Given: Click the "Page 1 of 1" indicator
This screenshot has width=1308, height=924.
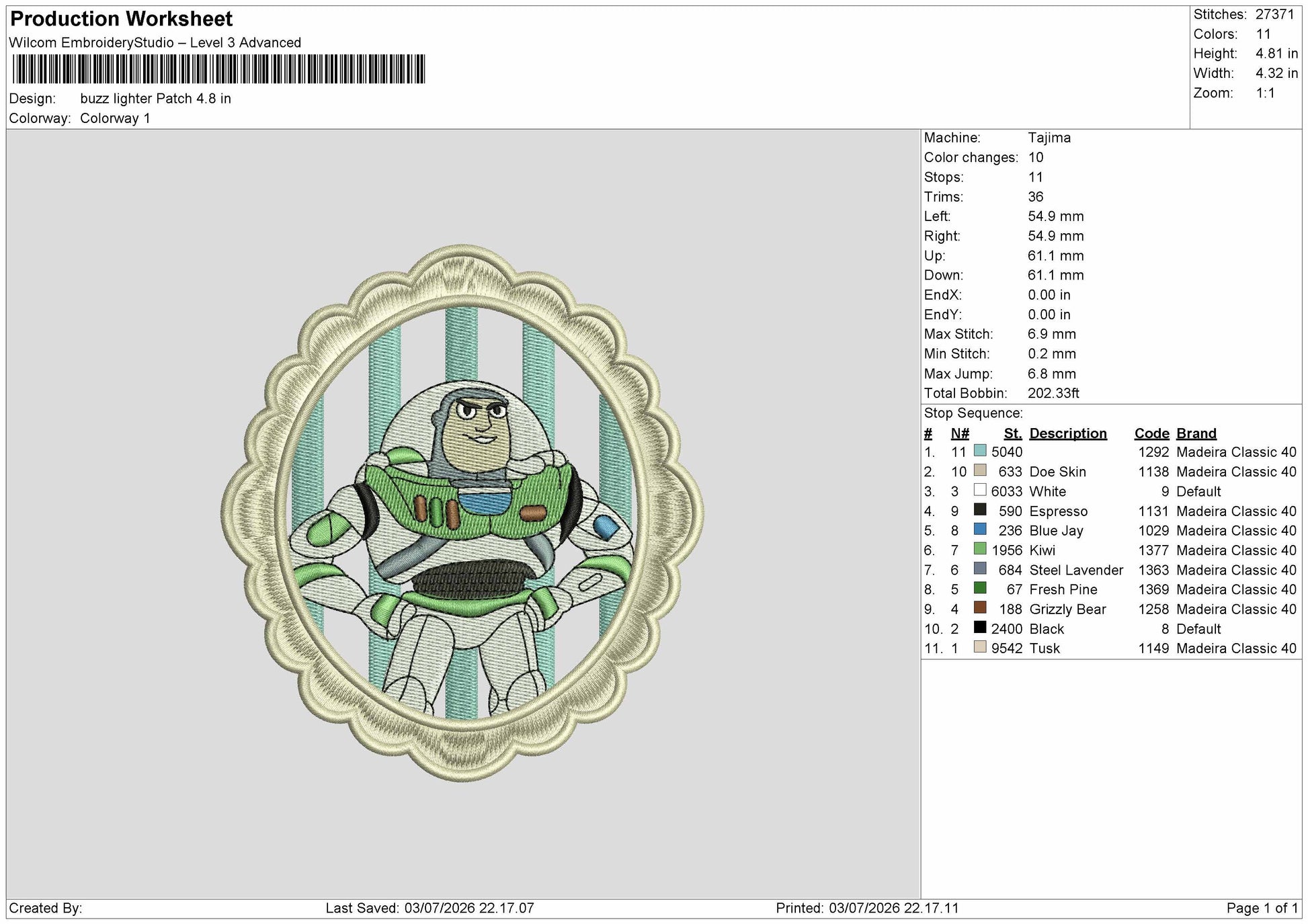Looking at the screenshot, I should (1262, 908).
